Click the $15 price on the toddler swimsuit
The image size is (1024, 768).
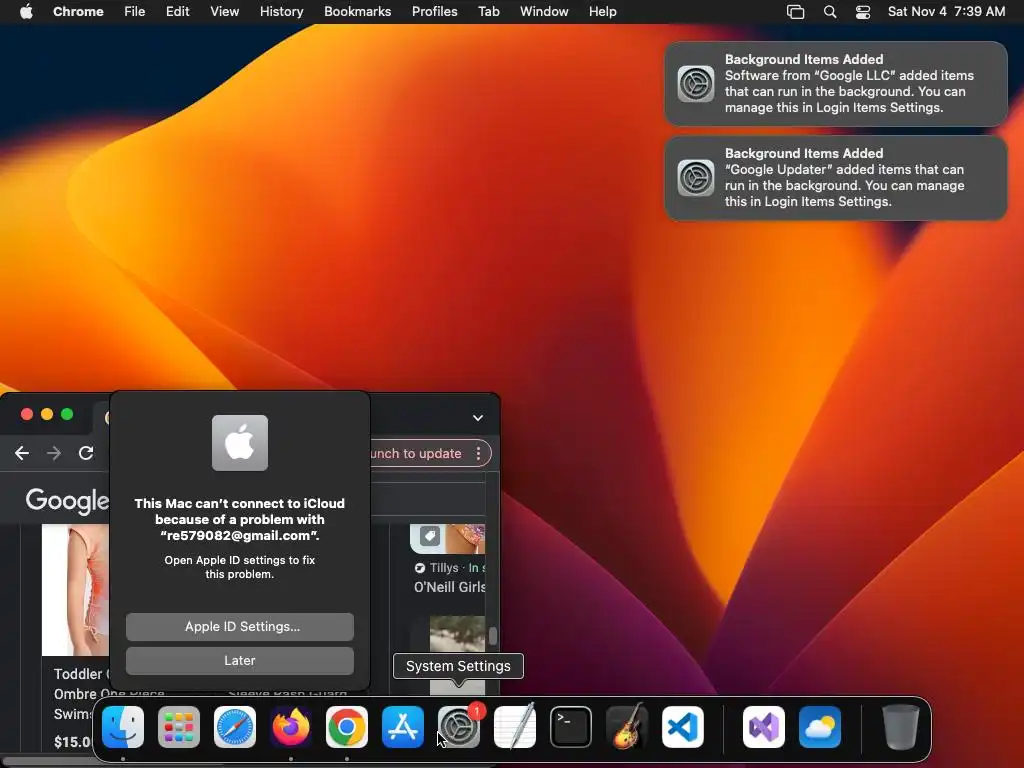coord(72,742)
